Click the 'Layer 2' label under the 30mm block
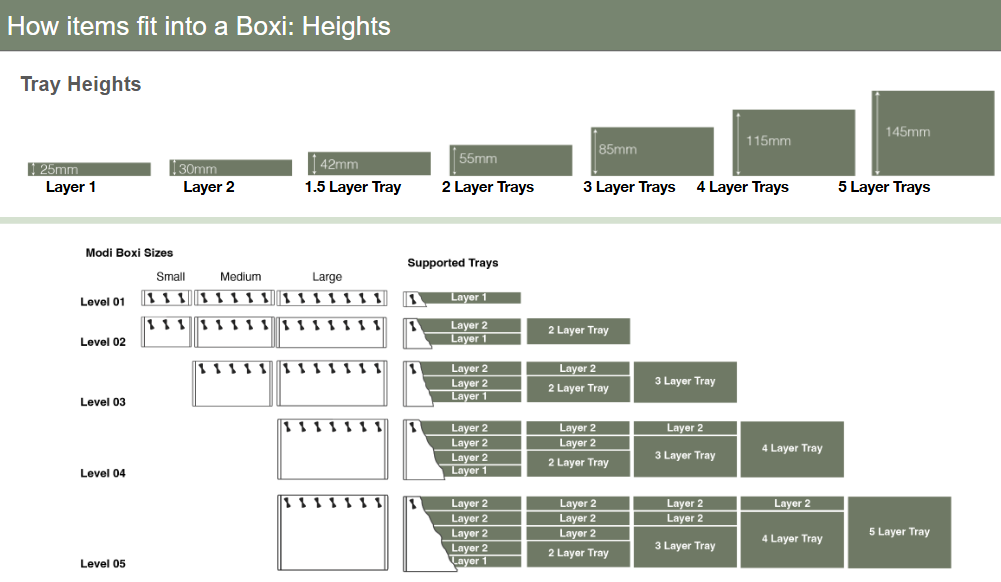 (x=209, y=187)
